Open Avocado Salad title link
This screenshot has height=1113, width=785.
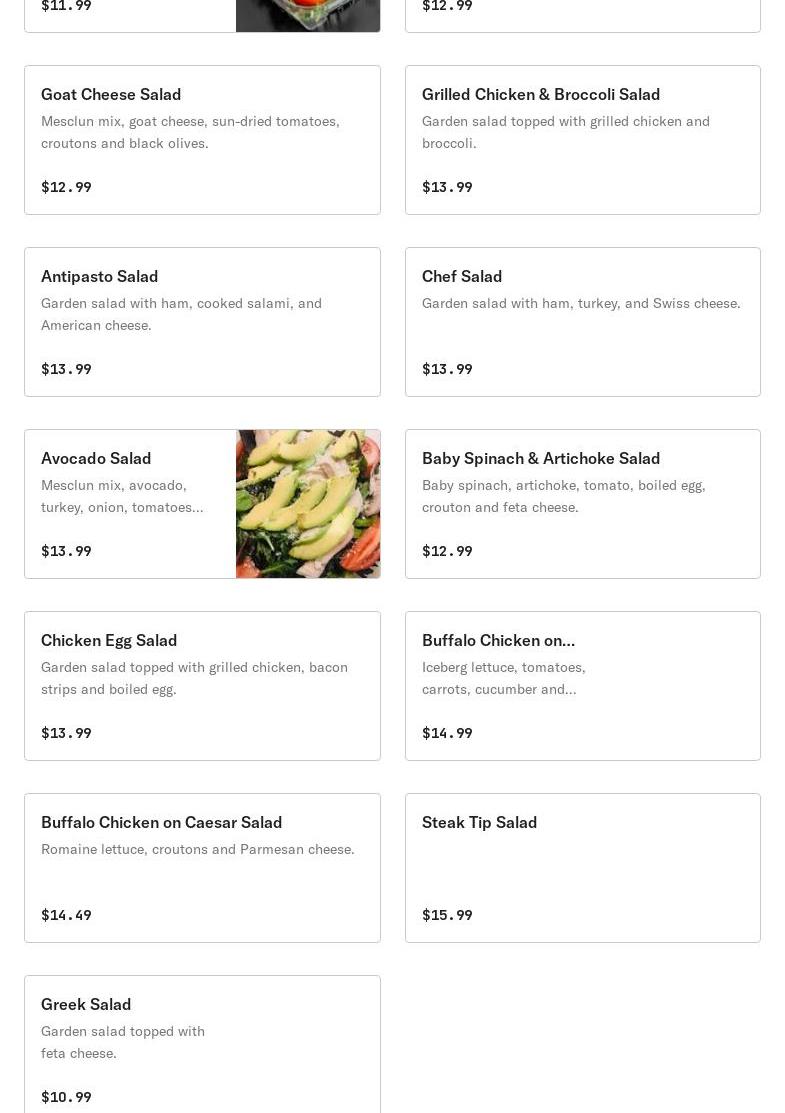[x=96, y=459]
